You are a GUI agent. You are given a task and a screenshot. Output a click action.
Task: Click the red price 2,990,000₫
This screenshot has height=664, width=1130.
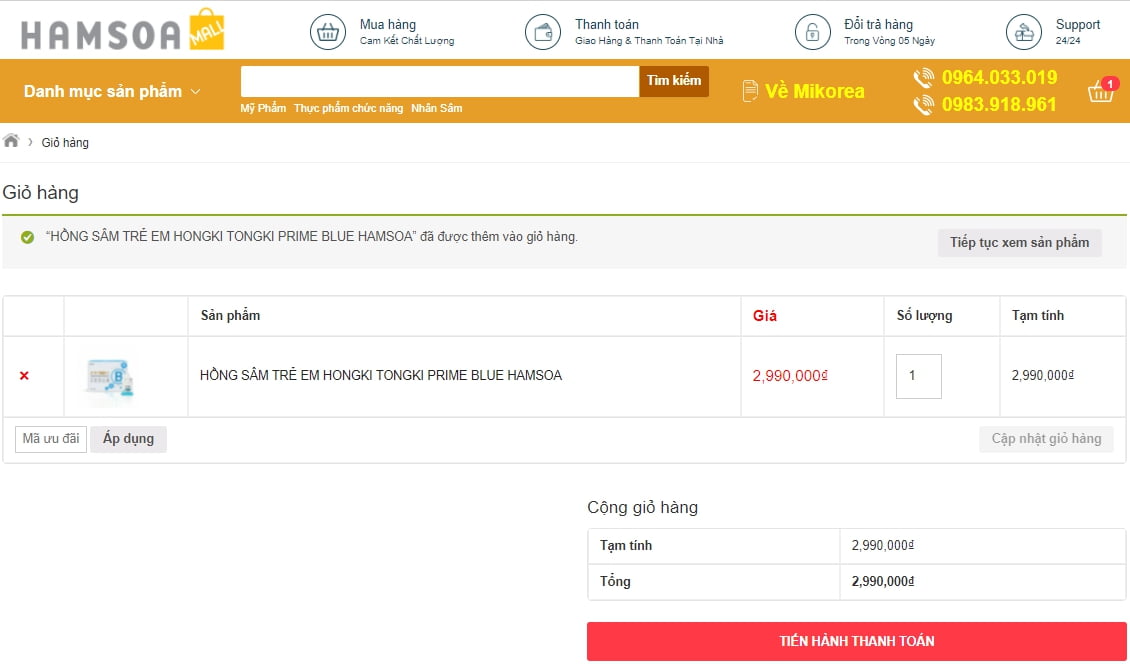click(791, 376)
